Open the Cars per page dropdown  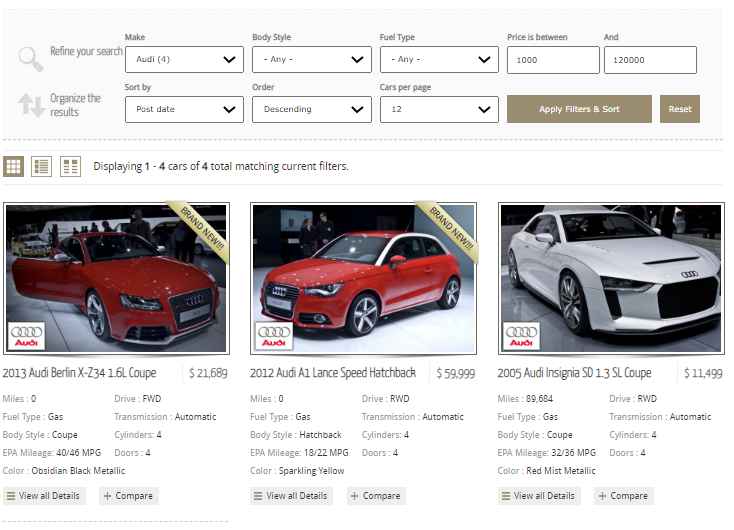tap(439, 110)
